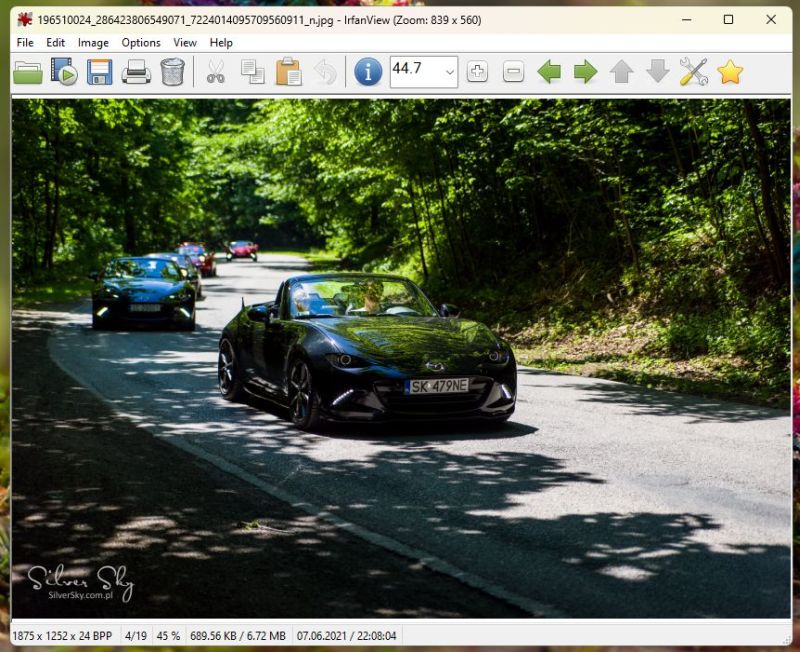Click the Paste clipboard icon
The width and height of the screenshot is (800, 652).
click(x=288, y=72)
